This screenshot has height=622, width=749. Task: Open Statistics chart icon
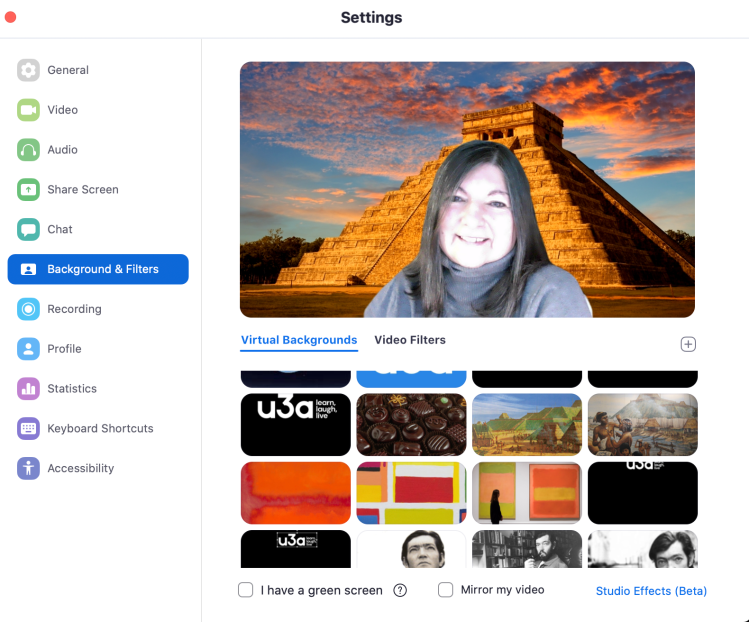click(28, 388)
